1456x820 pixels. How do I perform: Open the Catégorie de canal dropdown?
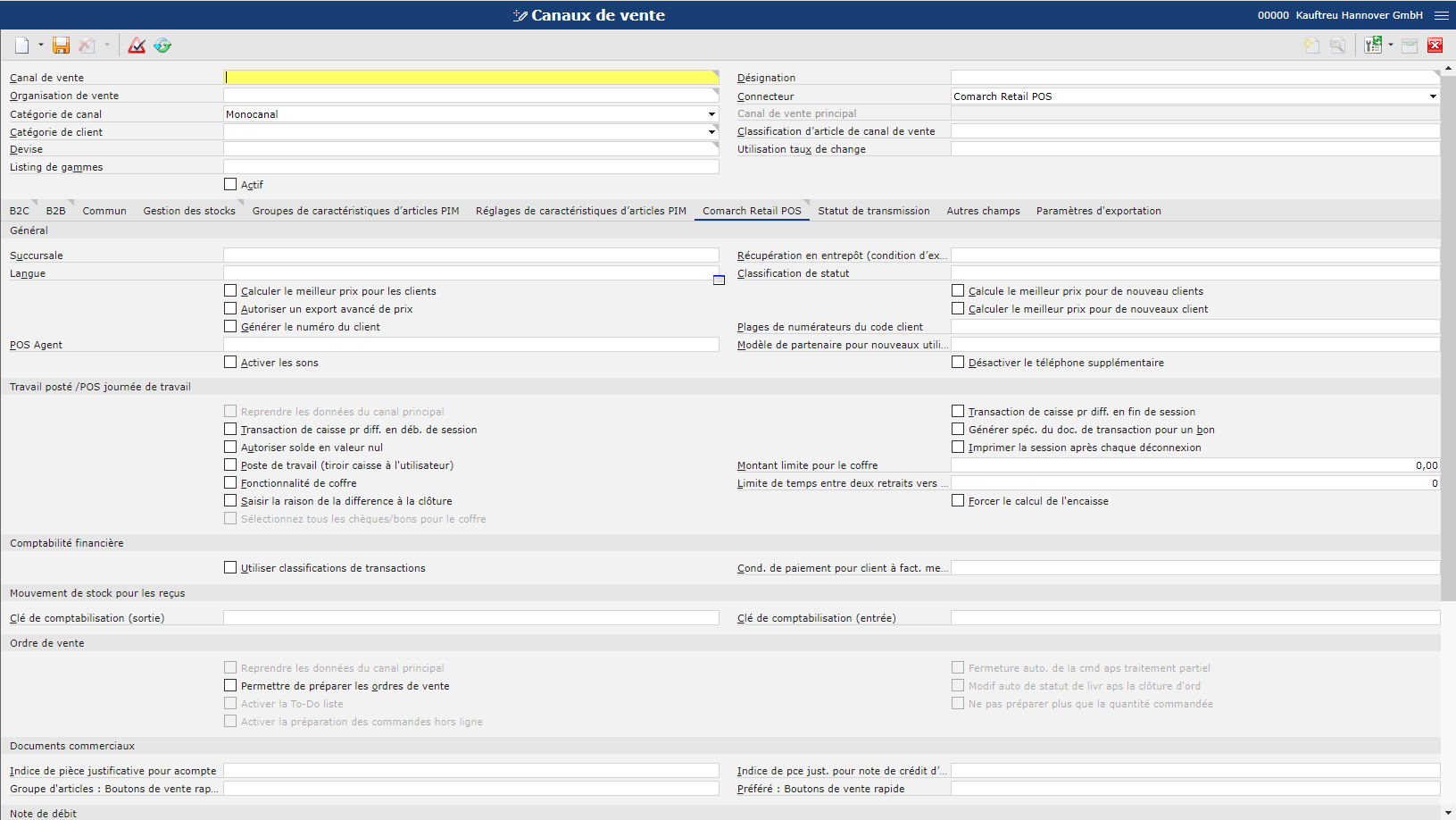(711, 114)
